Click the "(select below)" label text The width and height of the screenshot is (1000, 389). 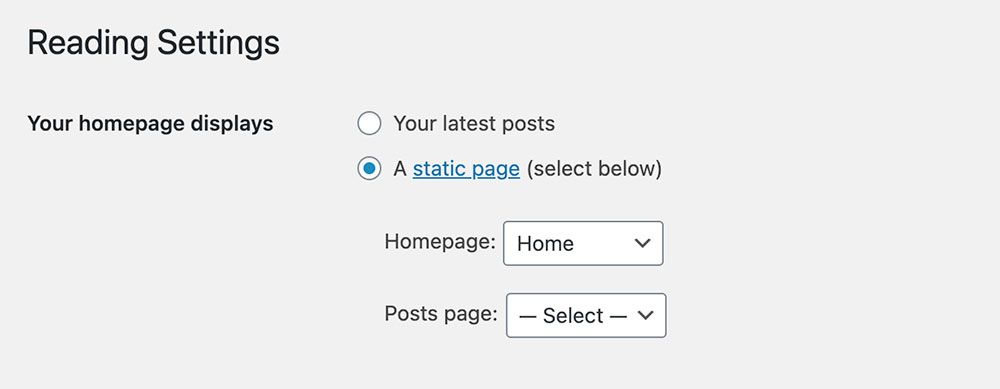pyautogui.click(x=594, y=169)
